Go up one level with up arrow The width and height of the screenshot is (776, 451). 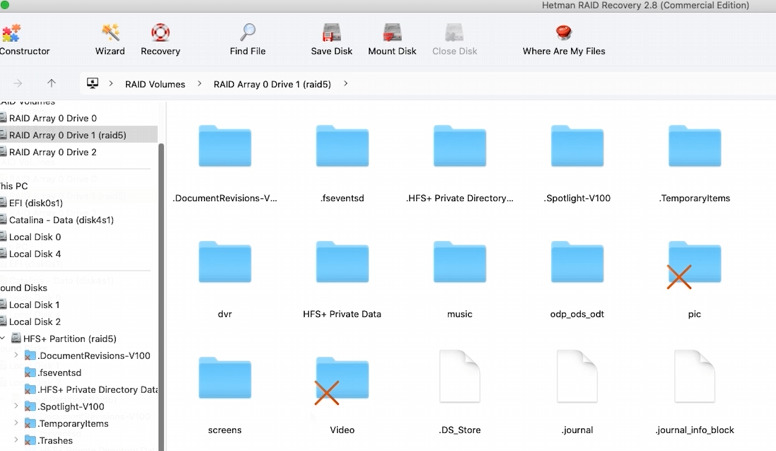[51, 84]
